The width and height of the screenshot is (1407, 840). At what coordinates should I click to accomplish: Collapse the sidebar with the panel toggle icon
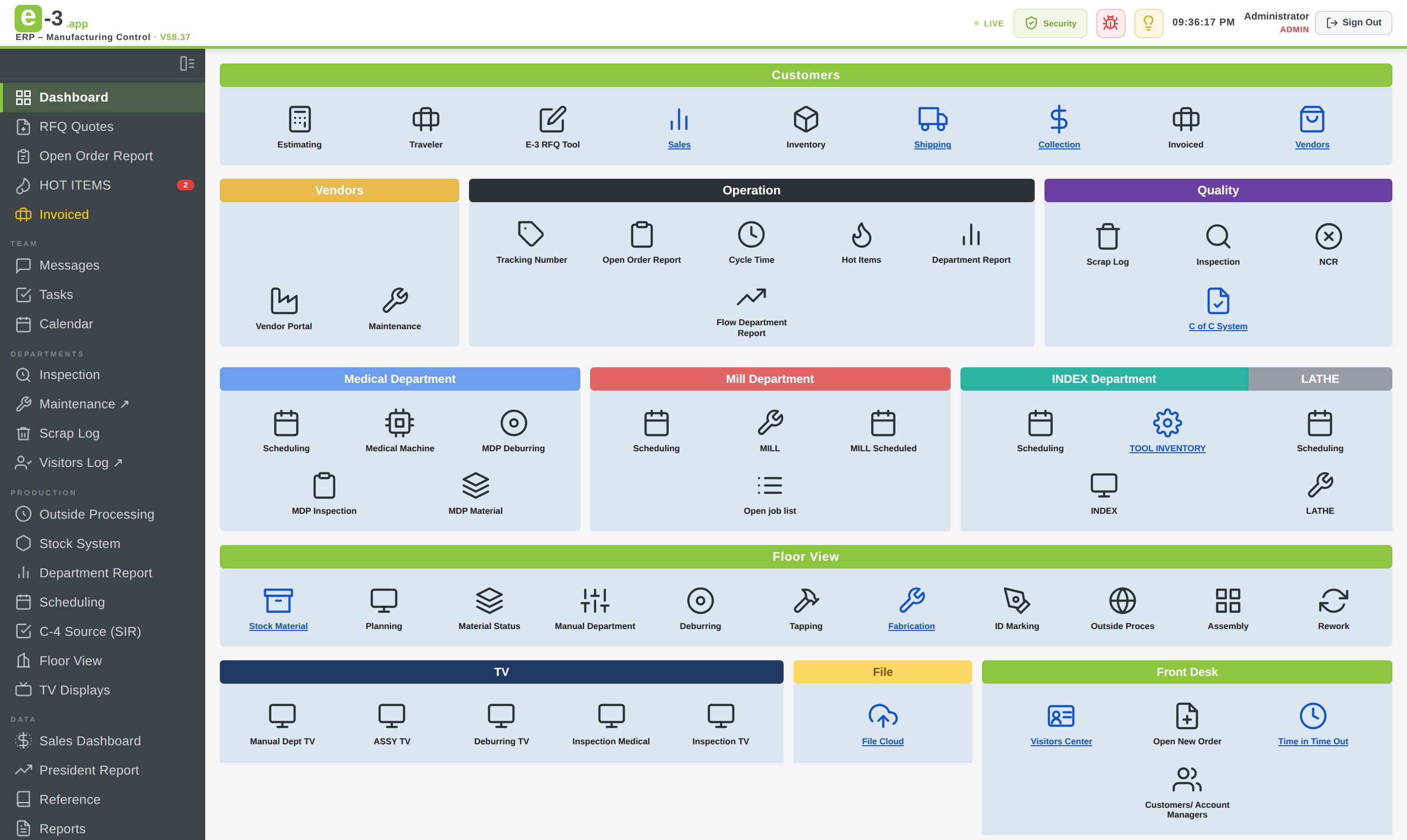(187, 63)
